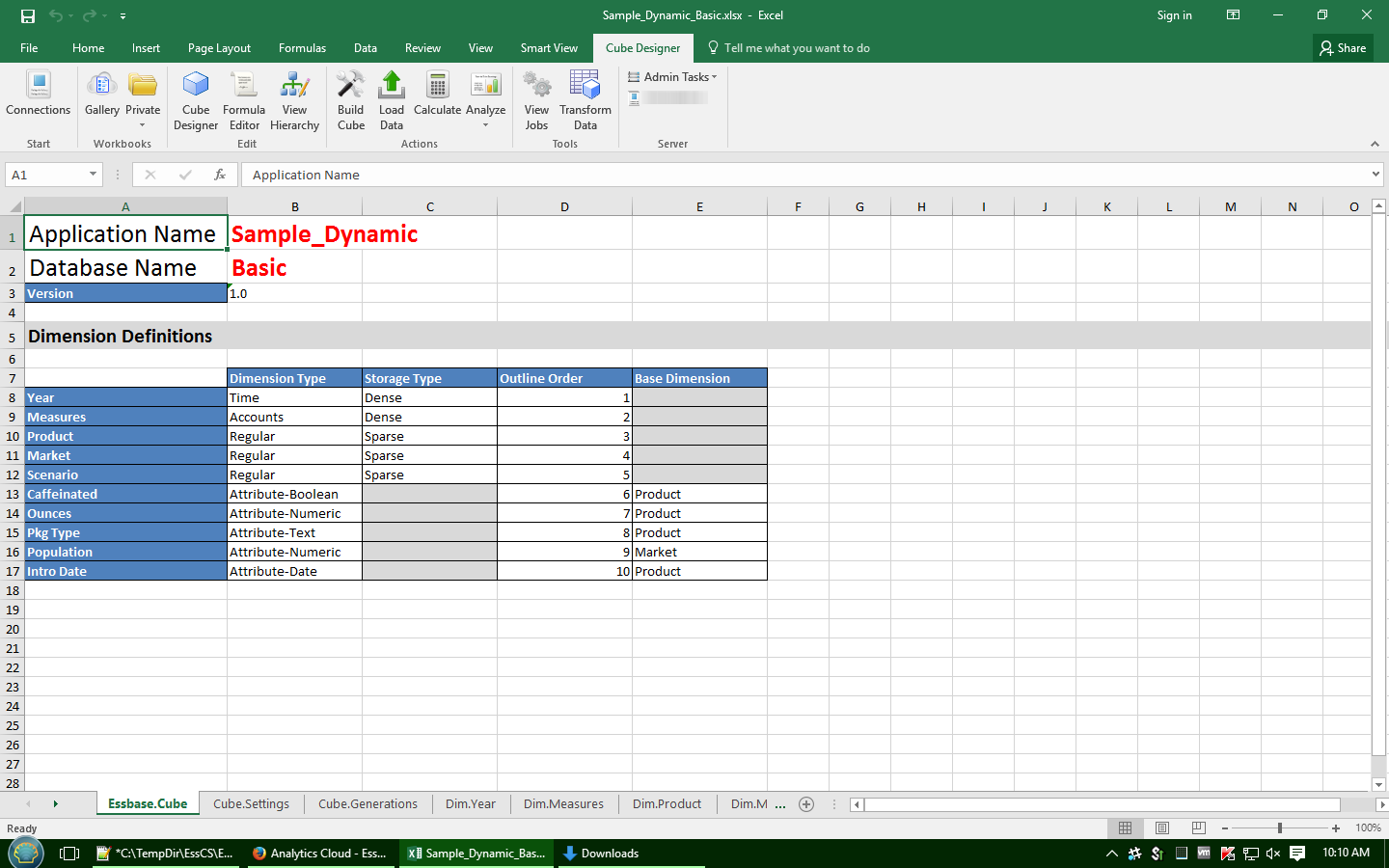1389x868 pixels.
Task: Click the muted volume tray icon
Action: pos(1273,854)
